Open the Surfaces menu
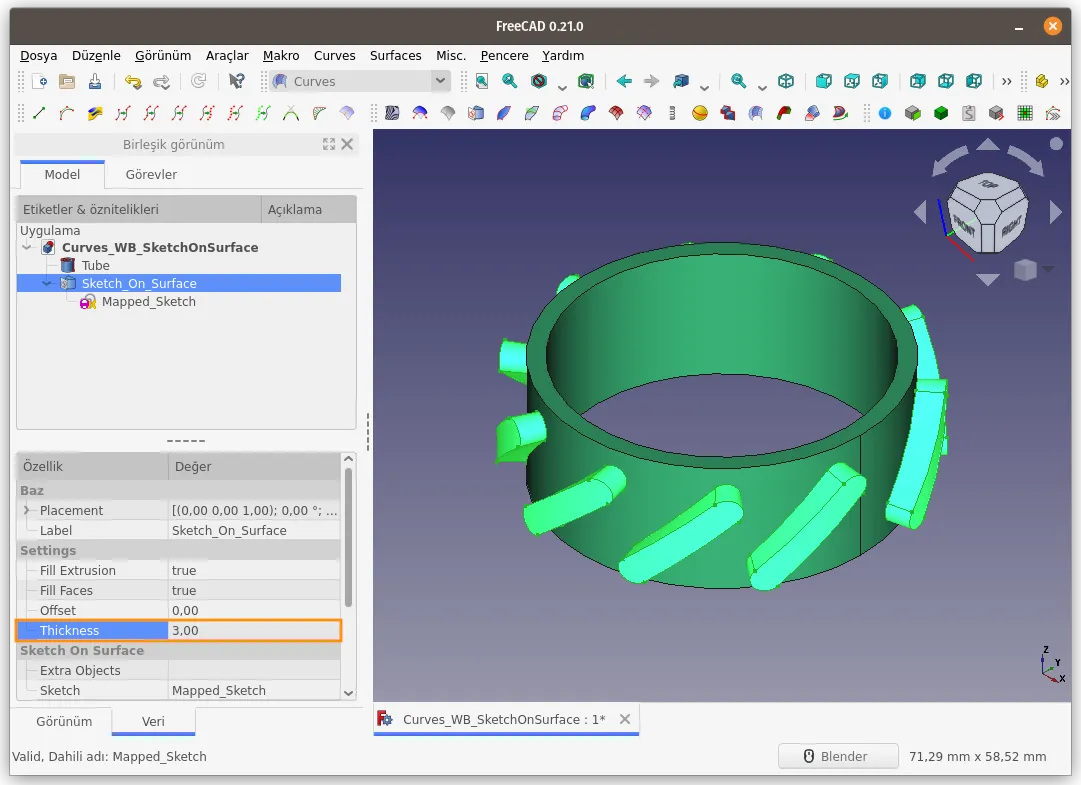Viewport: 1081px width, 785px height. point(395,55)
